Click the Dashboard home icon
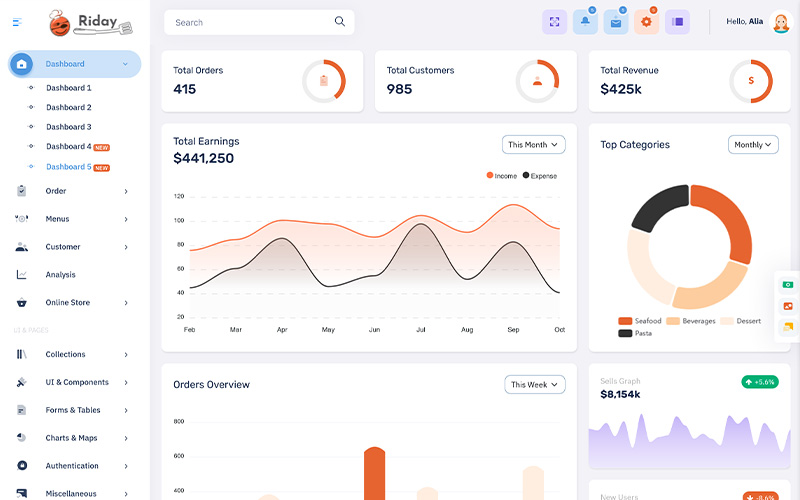The width and height of the screenshot is (800, 500). [21, 64]
